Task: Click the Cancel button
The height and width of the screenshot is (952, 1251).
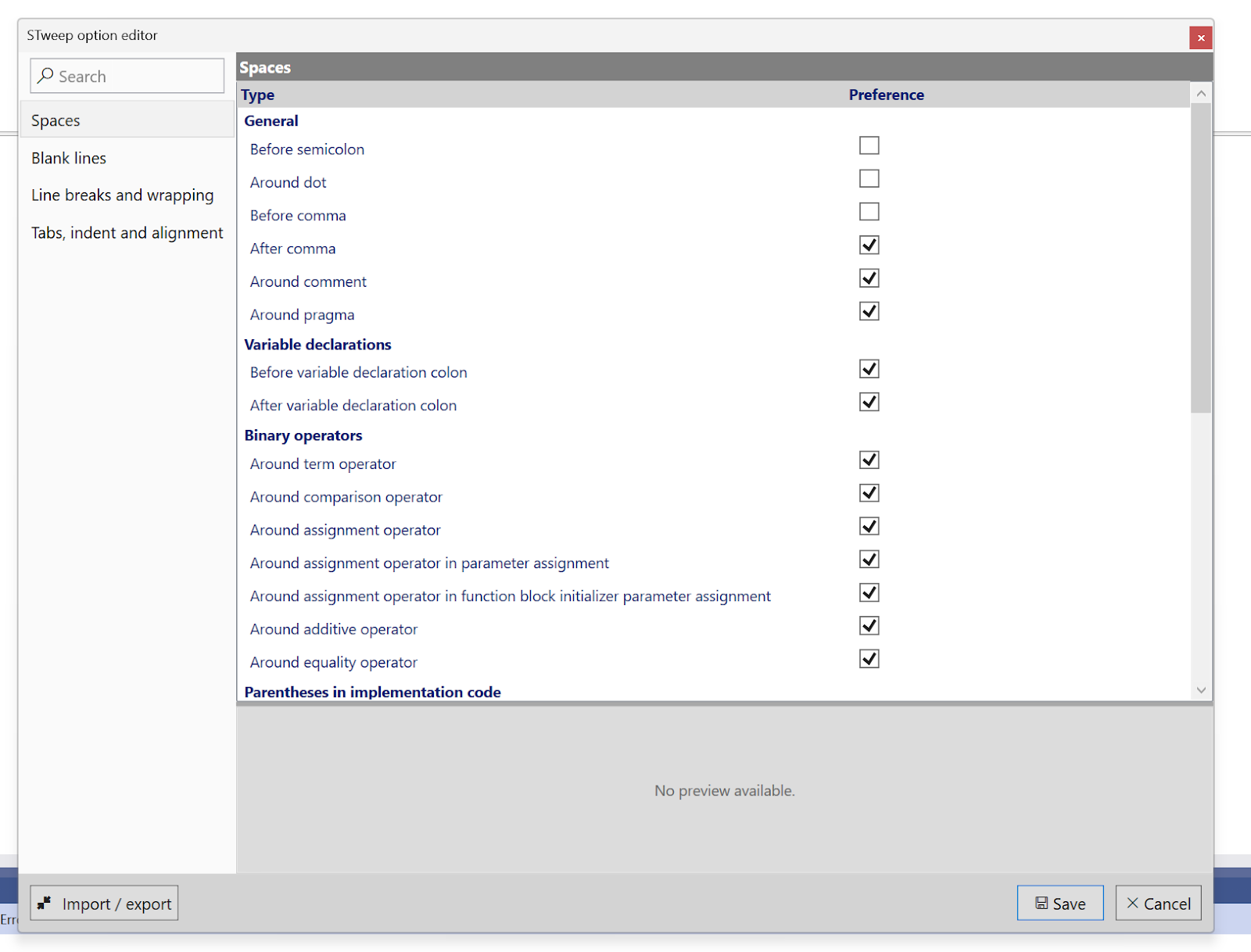Action: coord(1158,903)
